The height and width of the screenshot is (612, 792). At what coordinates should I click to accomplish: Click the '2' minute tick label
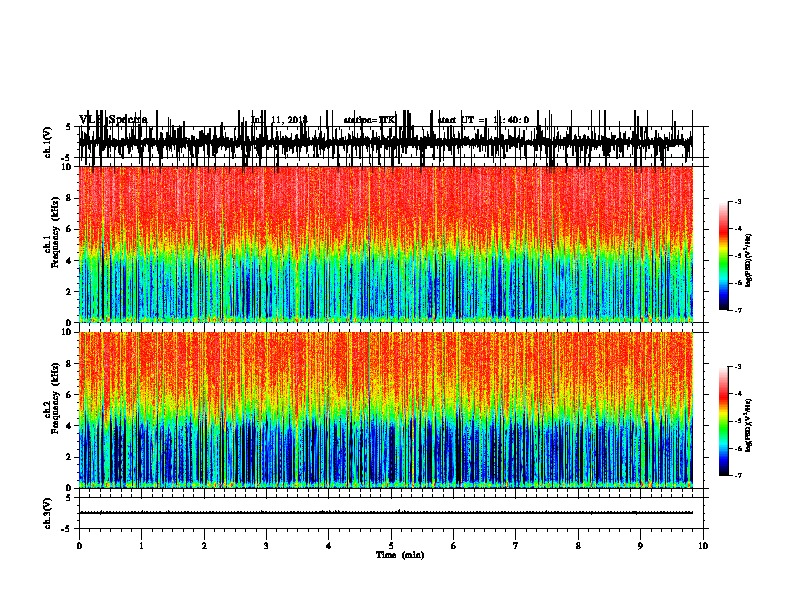[204, 546]
